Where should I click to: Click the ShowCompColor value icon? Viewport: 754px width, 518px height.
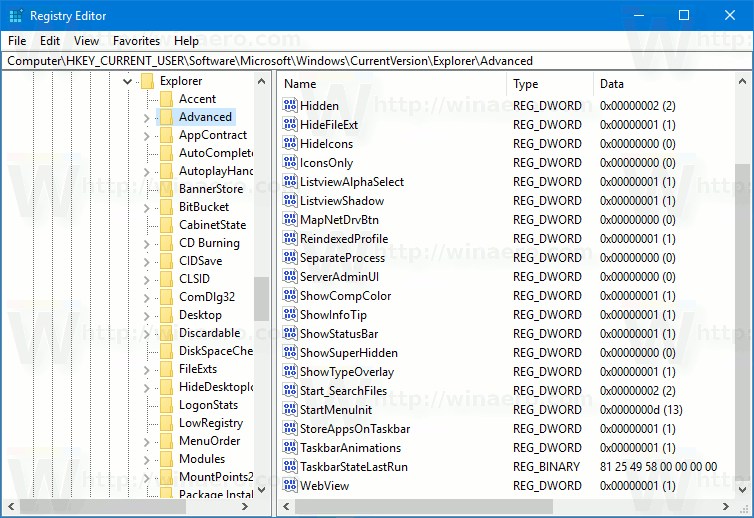[x=290, y=295]
